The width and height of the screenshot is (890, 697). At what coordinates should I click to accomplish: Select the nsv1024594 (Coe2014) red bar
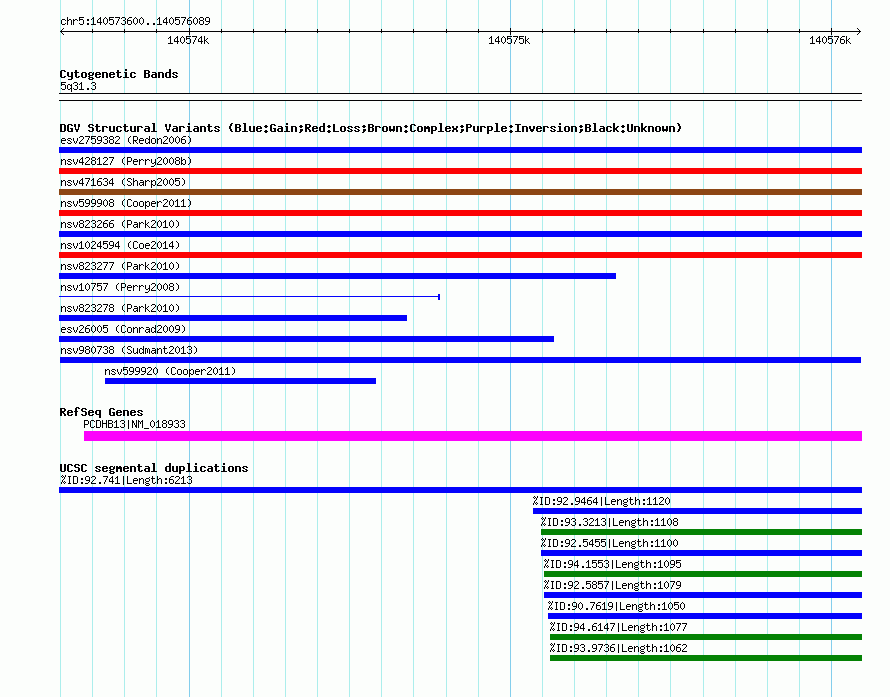coord(460,255)
